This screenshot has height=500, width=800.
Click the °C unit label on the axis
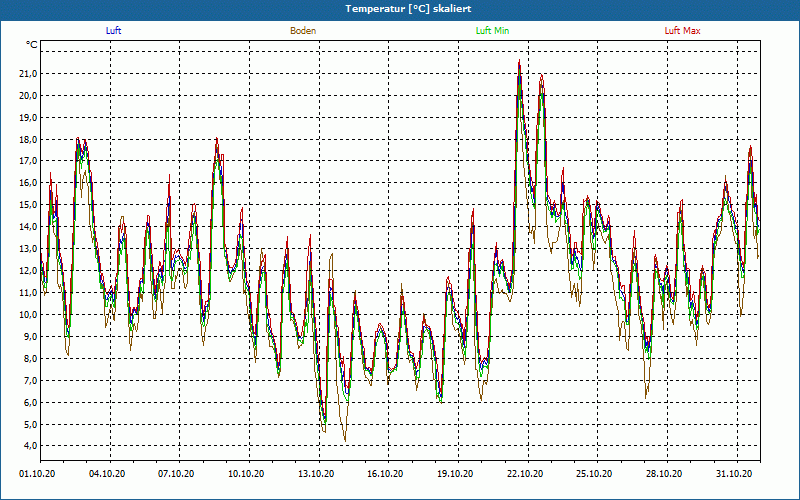pyautogui.click(x=32, y=45)
